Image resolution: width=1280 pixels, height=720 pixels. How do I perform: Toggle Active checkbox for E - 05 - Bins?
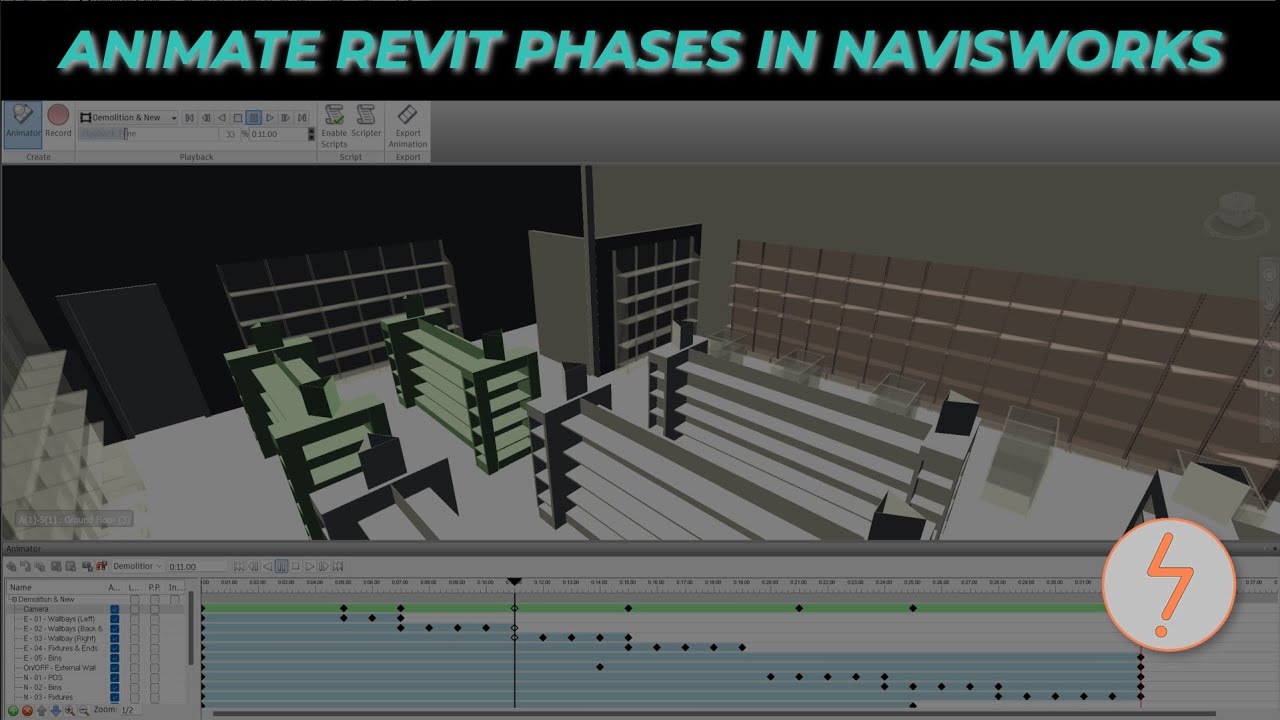click(x=115, y=658)
